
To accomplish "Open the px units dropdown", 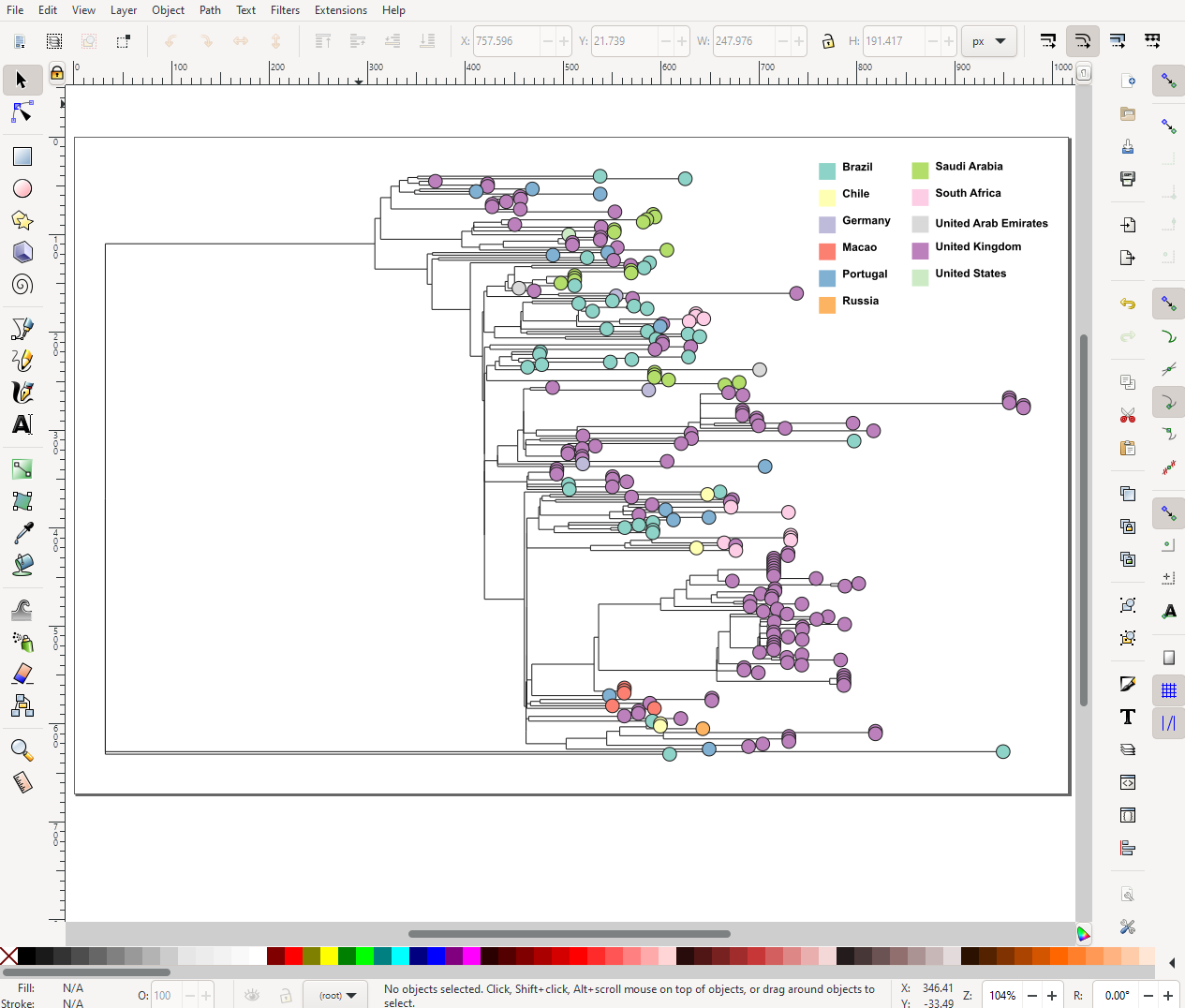I will click(x=989, y=41).
